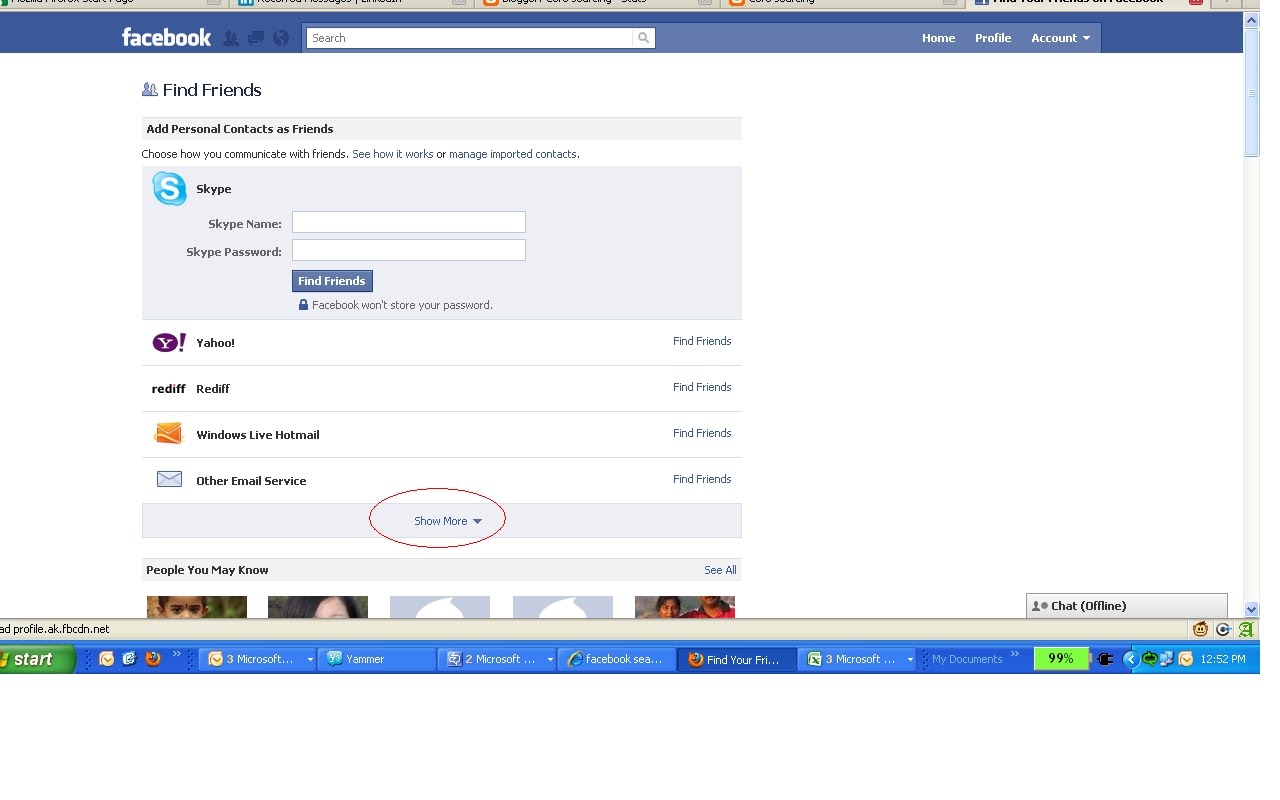
Task: Open messages icon in Facebook header
Action: pos(256,38)
